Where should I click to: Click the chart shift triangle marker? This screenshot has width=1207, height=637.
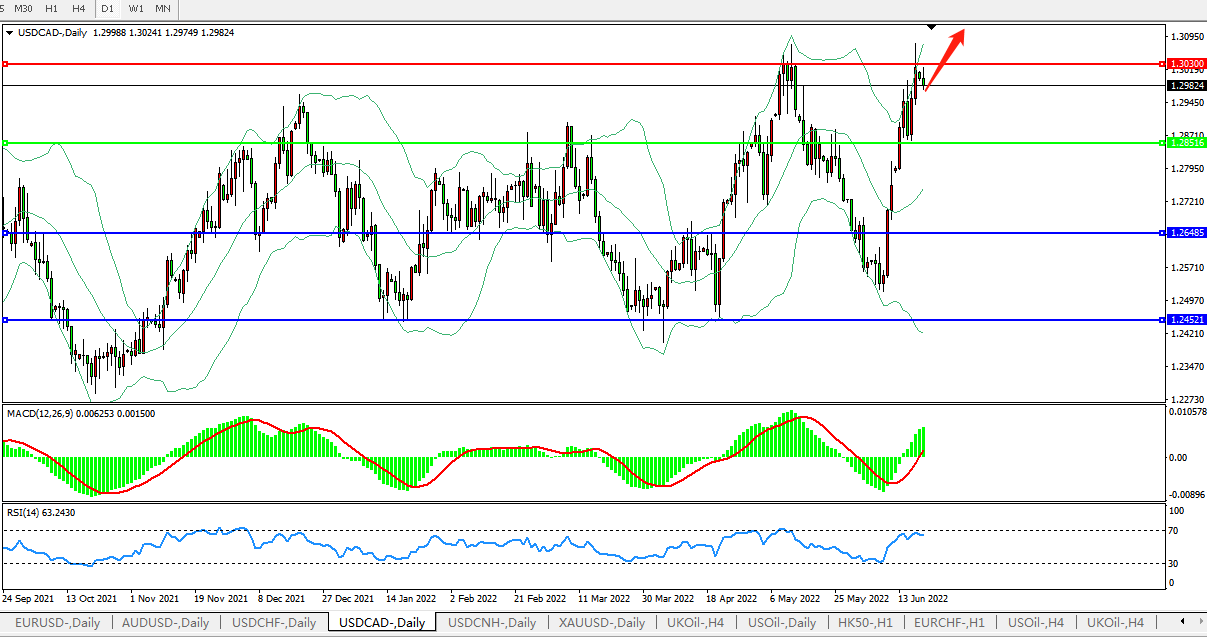pyautogui.click(x=931, y=26)
